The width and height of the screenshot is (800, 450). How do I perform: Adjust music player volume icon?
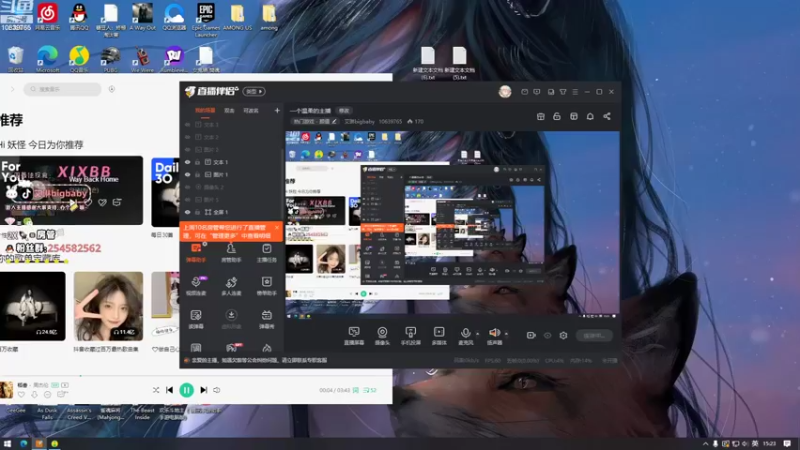tap(217, 390)
